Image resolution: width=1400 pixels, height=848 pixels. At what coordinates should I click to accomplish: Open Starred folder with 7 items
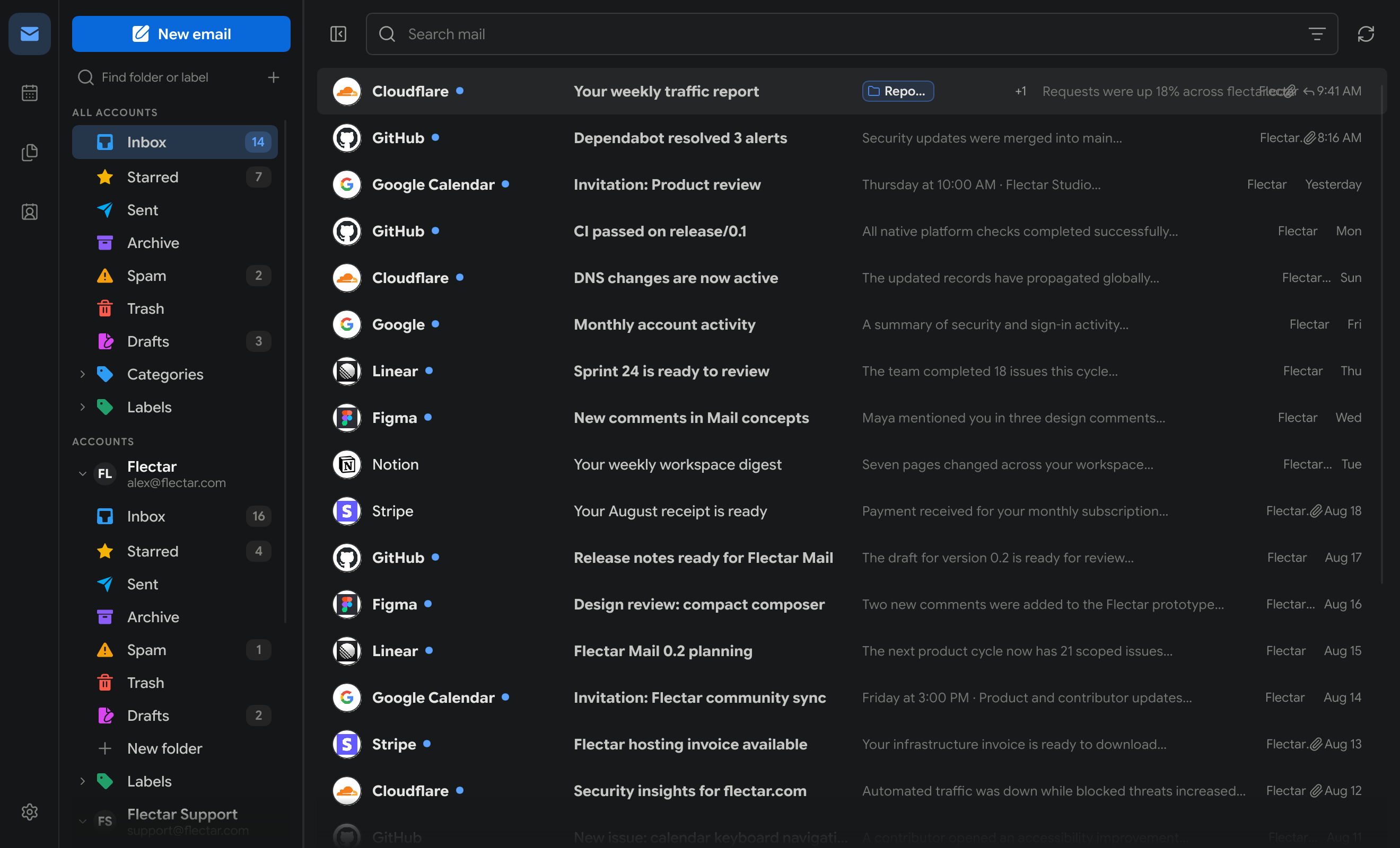coord(174,177)
